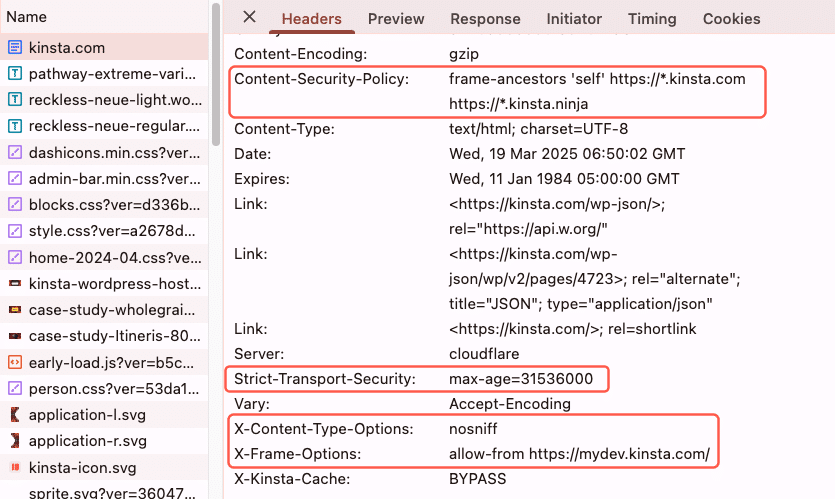Select the style.css?ver=a2678d request
This screenshot has width=835, height=499.
coord(104,231)
